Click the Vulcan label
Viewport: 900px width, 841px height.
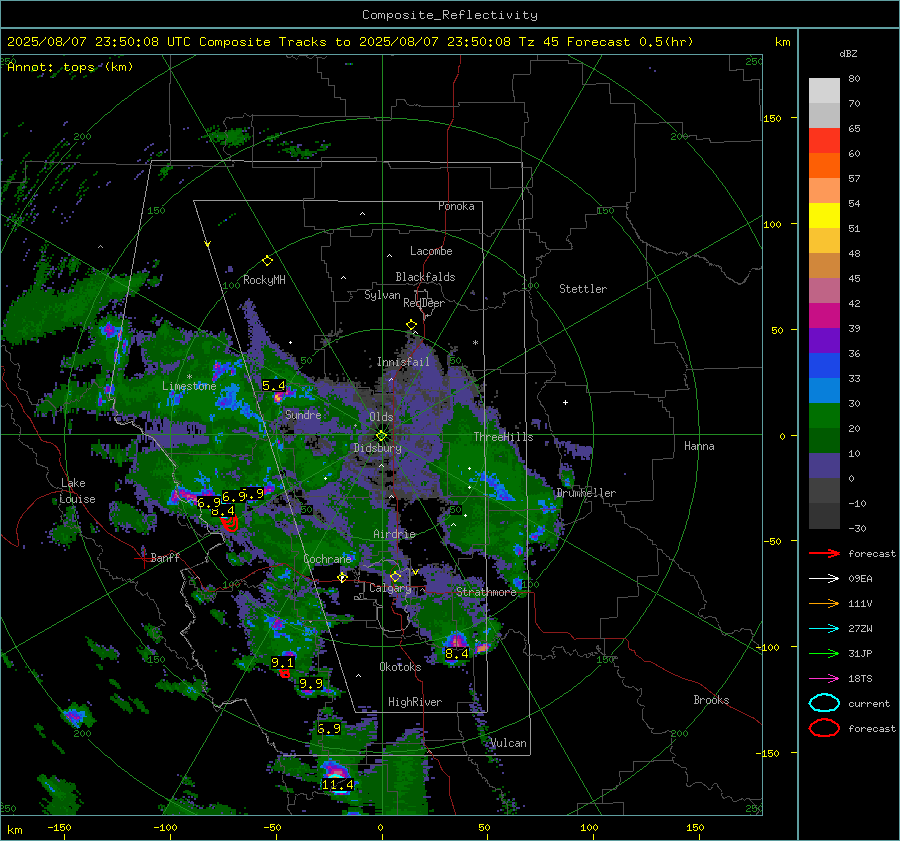(x=508, y=743)
